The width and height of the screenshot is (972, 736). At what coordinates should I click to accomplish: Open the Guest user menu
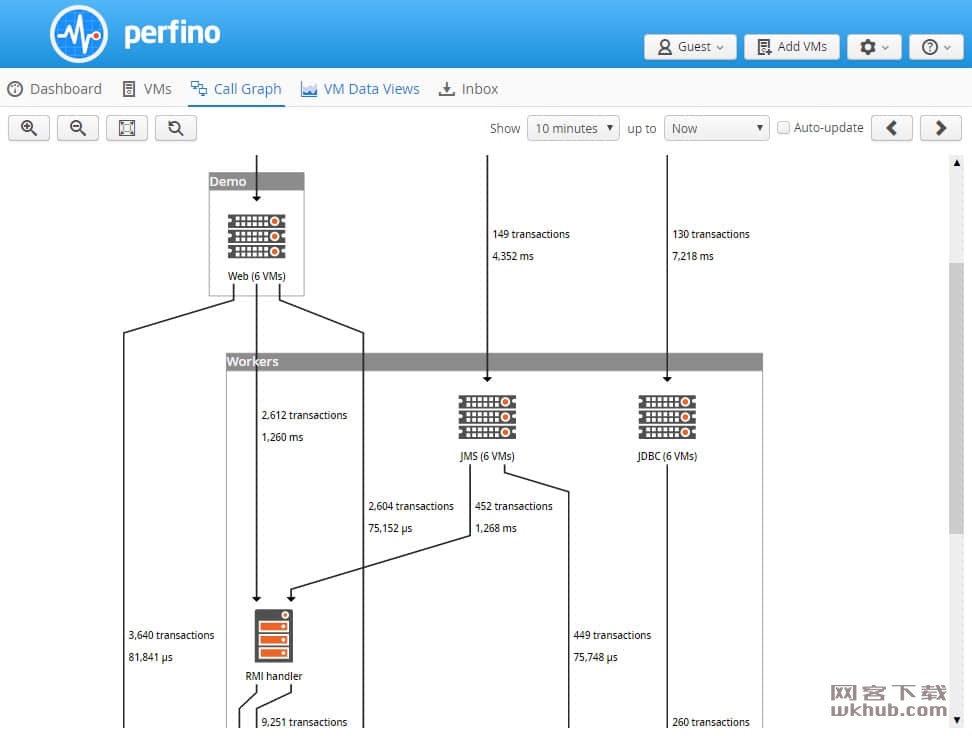coord(690,47)
